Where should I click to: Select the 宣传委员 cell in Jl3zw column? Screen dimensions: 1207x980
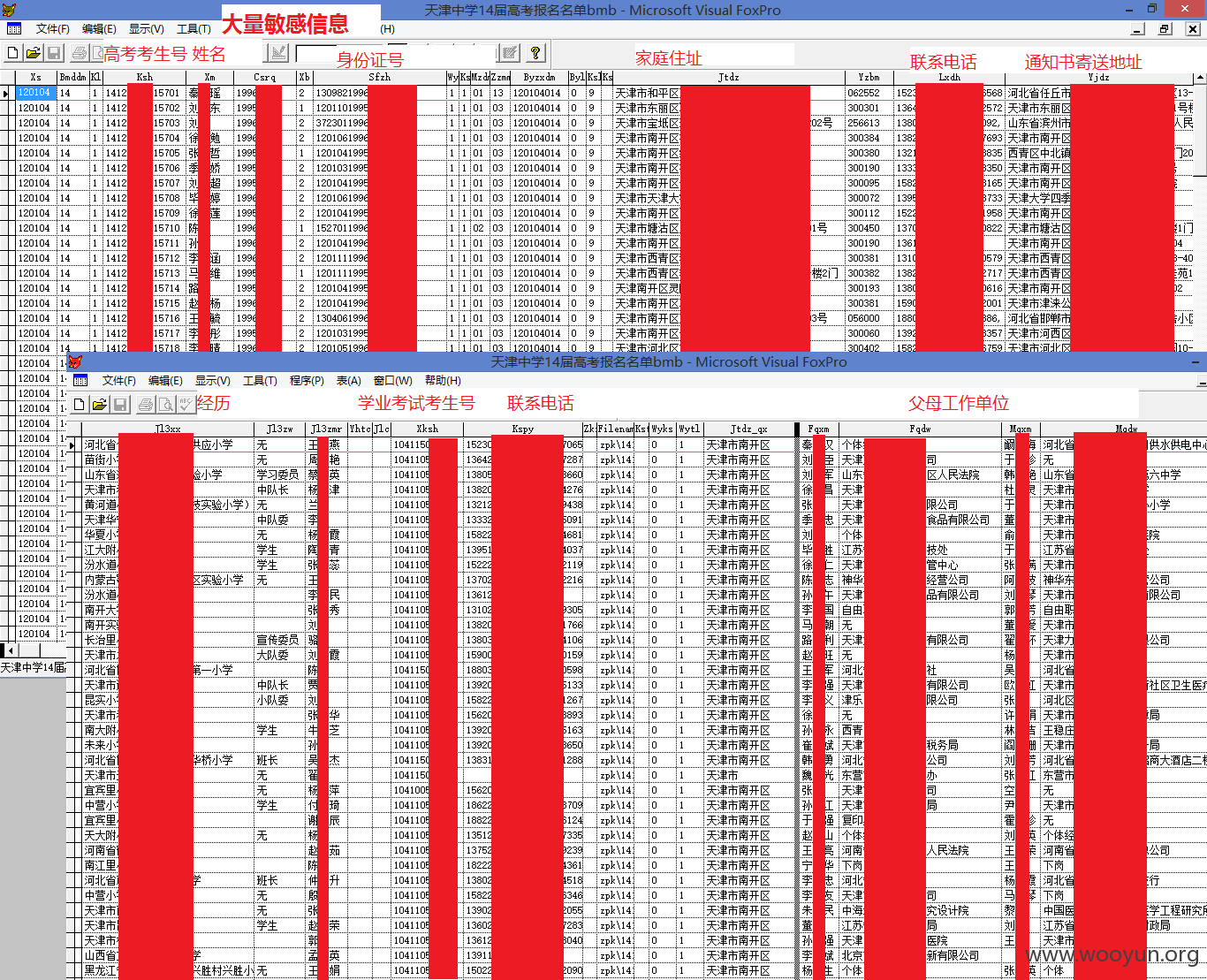[x=278, y=640]
